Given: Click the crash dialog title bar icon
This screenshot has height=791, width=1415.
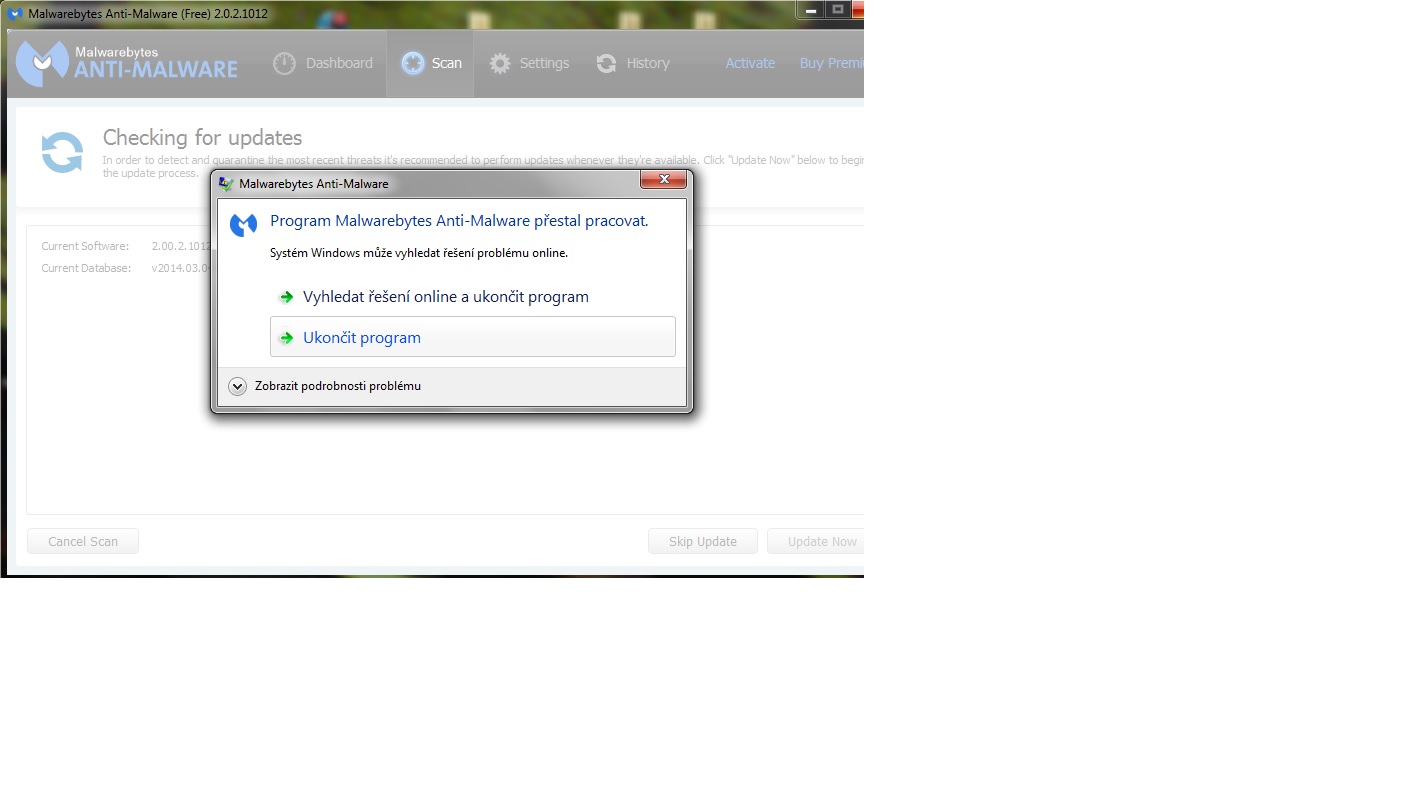Looking at the screenshot, I should (227, 184).
